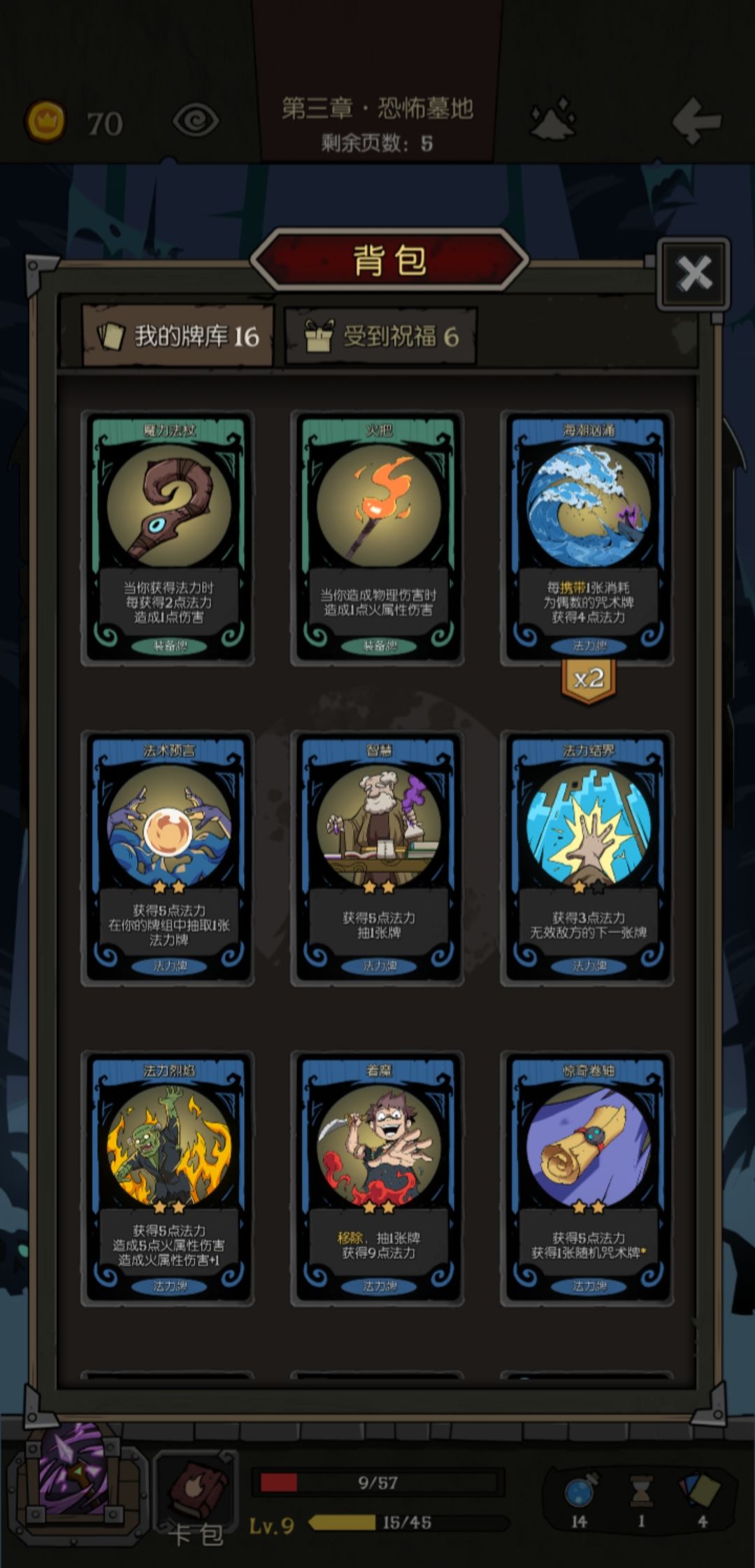Tap the back arrow icon
This screenshot has width=755, height=1568.
[x=696, y=121]
